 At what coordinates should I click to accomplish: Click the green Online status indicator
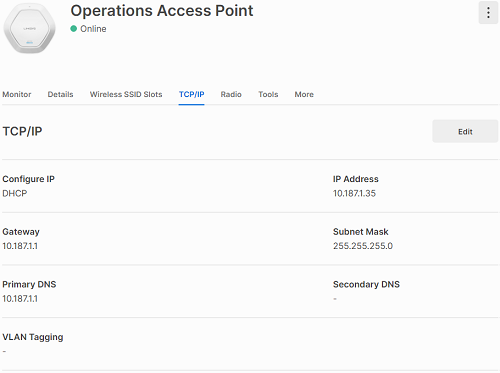(x=74, y=29)
